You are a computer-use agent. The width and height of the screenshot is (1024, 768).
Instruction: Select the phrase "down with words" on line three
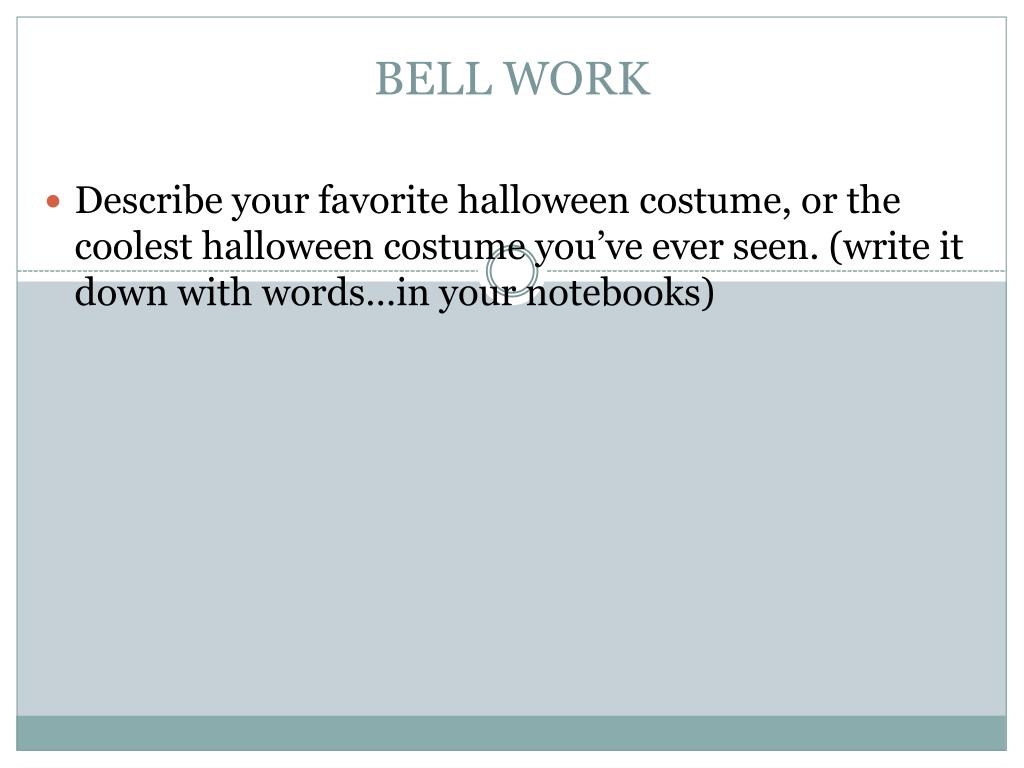[219, 293]
